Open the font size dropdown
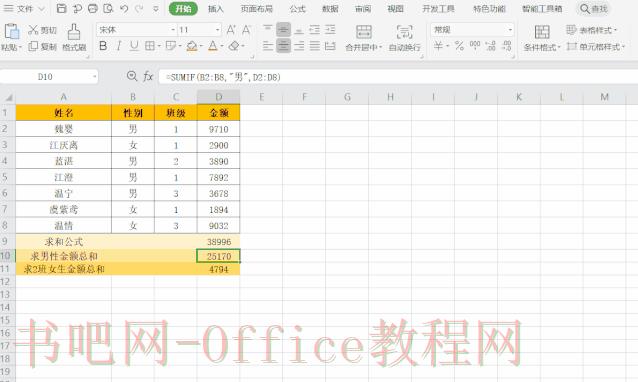This screenshot has width=638, height=382. [217, 30]
